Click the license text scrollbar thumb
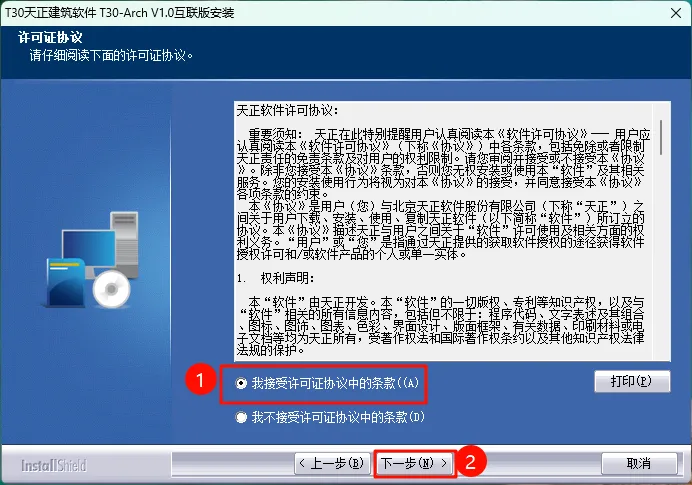692x485 pixels. click(x=661, y=137)
